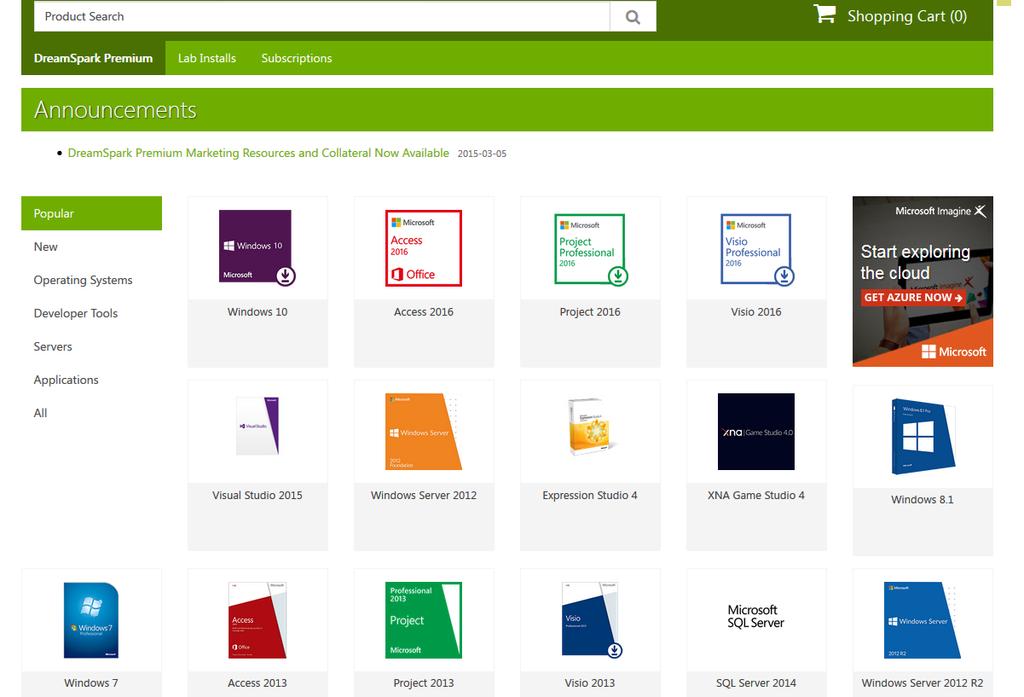1024x697 pixels.
Task: Open the Visio 2013 box image
Action: (591, 619)
